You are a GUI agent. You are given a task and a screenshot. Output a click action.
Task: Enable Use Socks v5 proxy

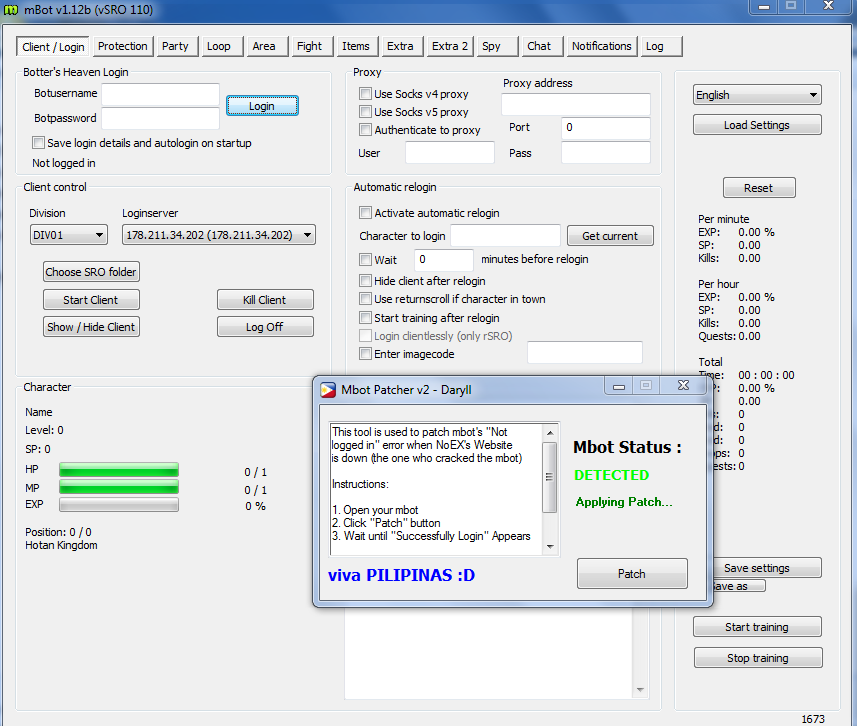coord(365,112)
